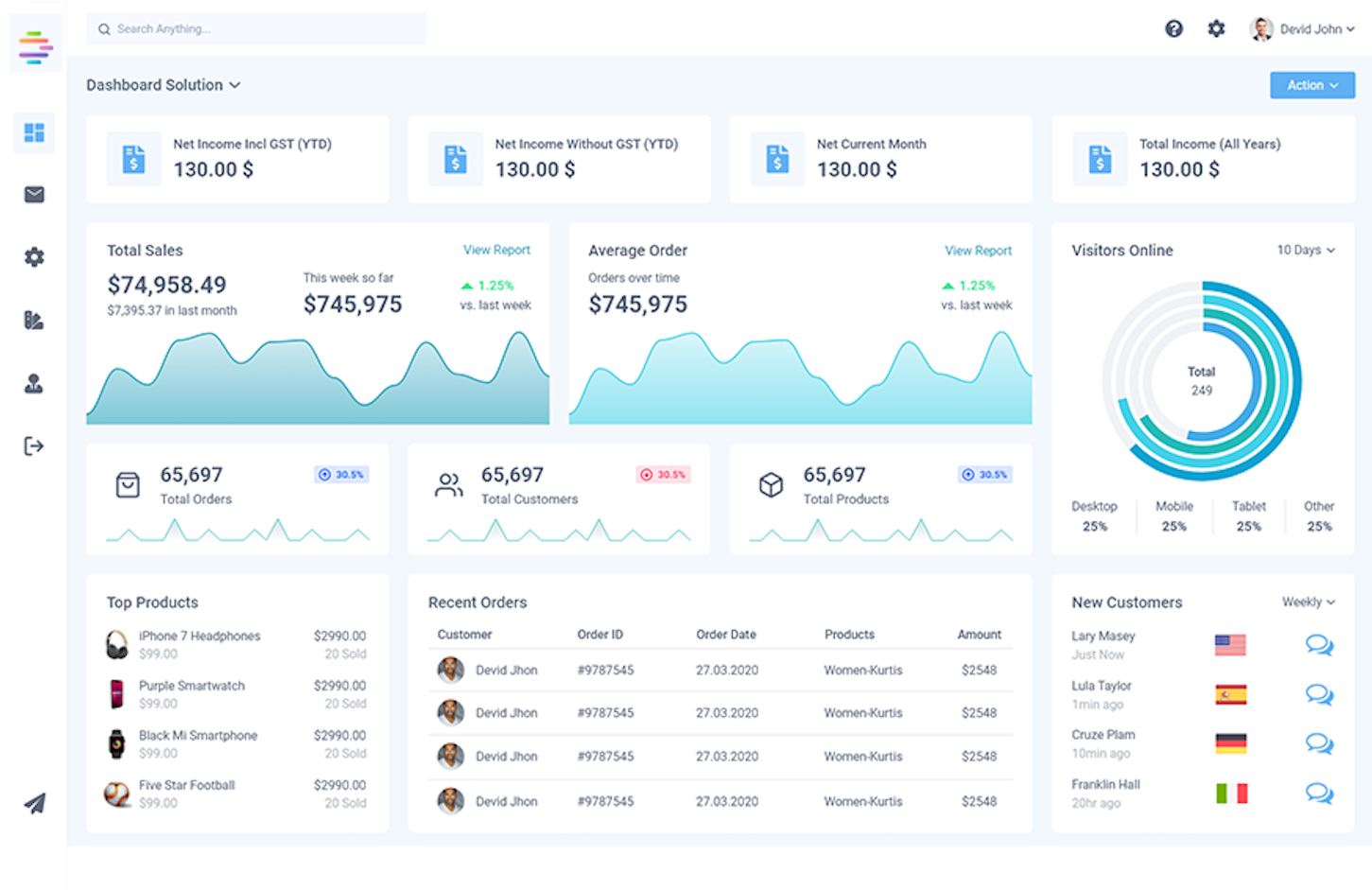Click the logout icon in the sidebar
1372x890 pixels.
pyautogui.click(x=34, y=445)
